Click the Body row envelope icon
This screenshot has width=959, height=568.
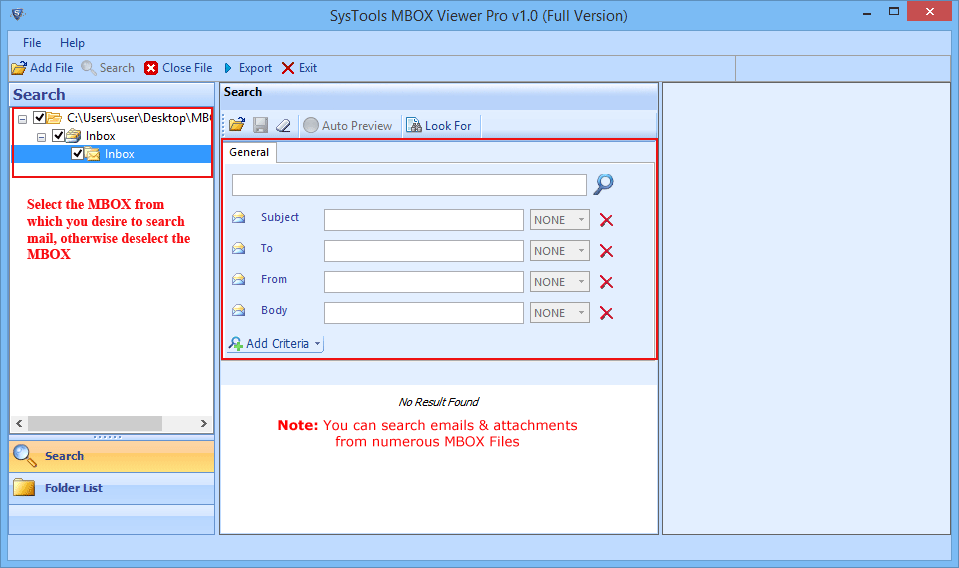click(239, 311)
